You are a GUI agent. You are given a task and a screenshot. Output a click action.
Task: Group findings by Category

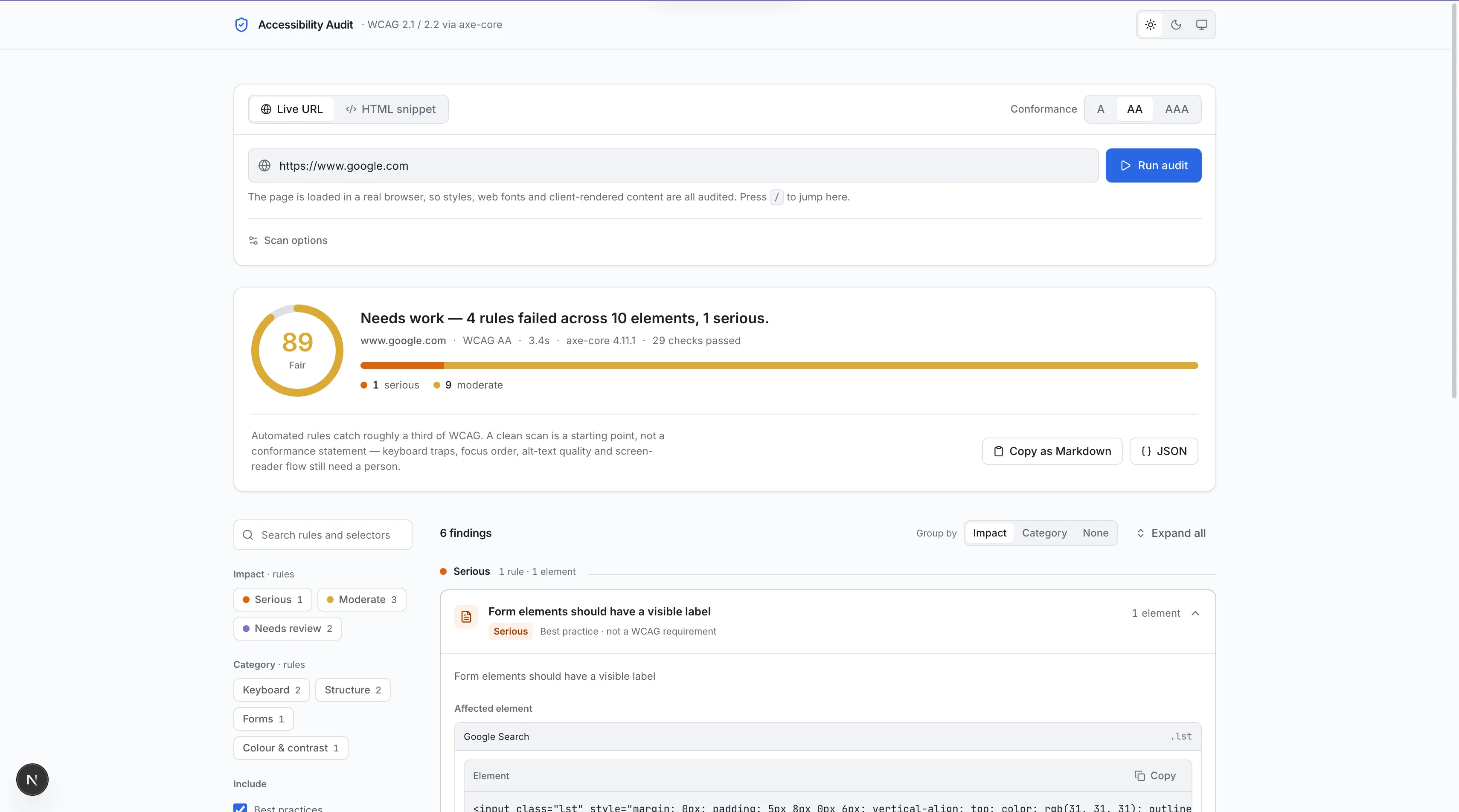(1044, 534)
